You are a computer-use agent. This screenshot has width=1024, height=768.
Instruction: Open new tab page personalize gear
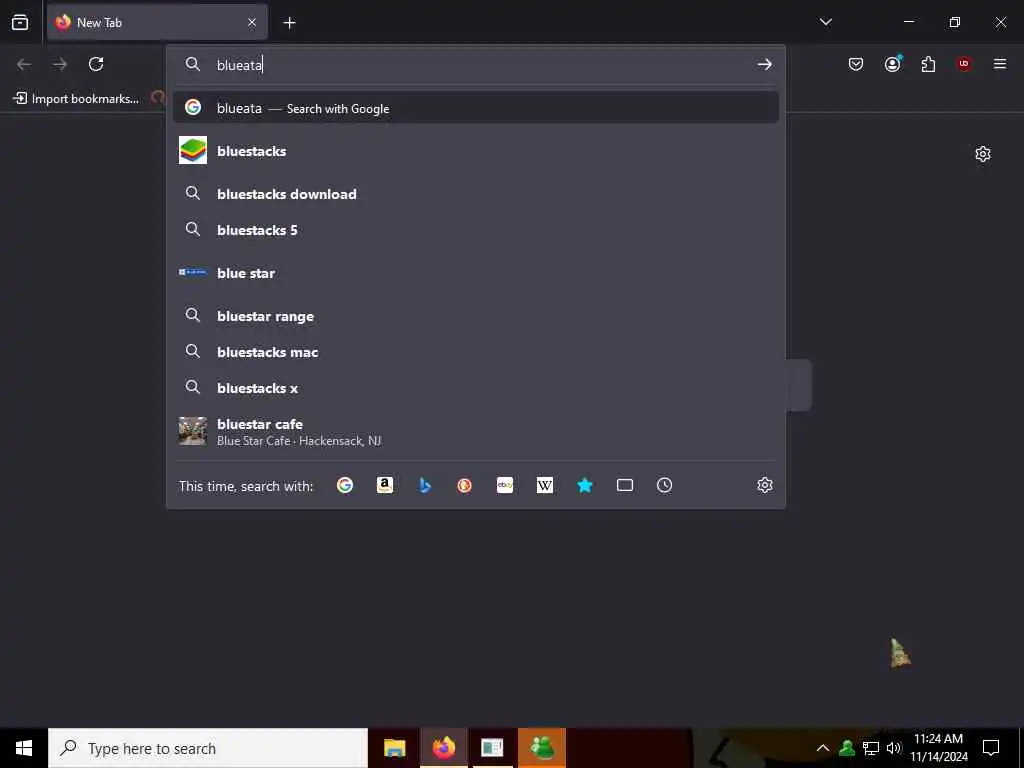tap(982, 154)
